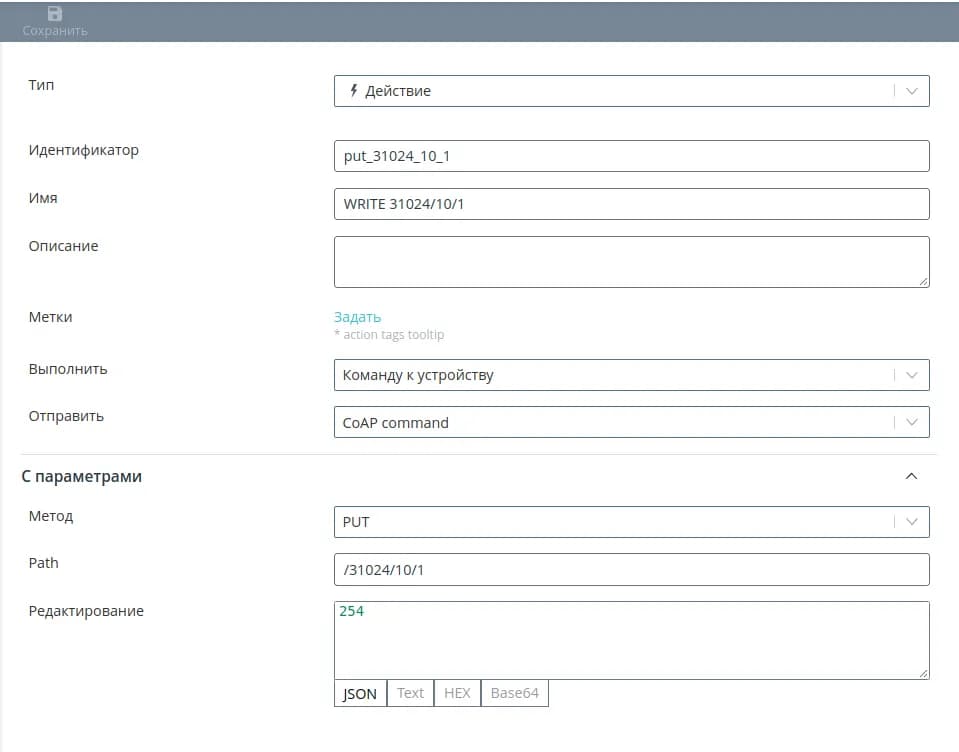The height and width of the screenshot is (752, 959).
Task: Click the С параметрами section header
Action: click(82, 477)
